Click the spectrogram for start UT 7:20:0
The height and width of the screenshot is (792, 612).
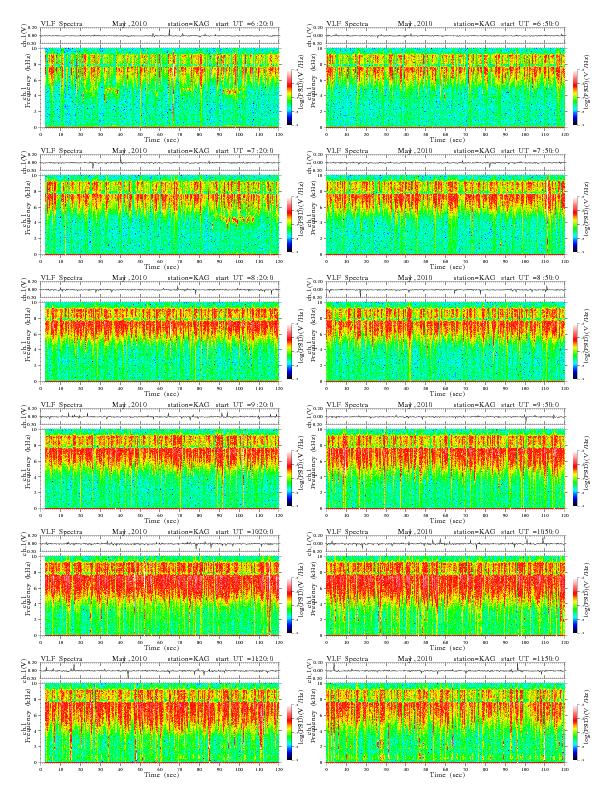pos(160,215)
